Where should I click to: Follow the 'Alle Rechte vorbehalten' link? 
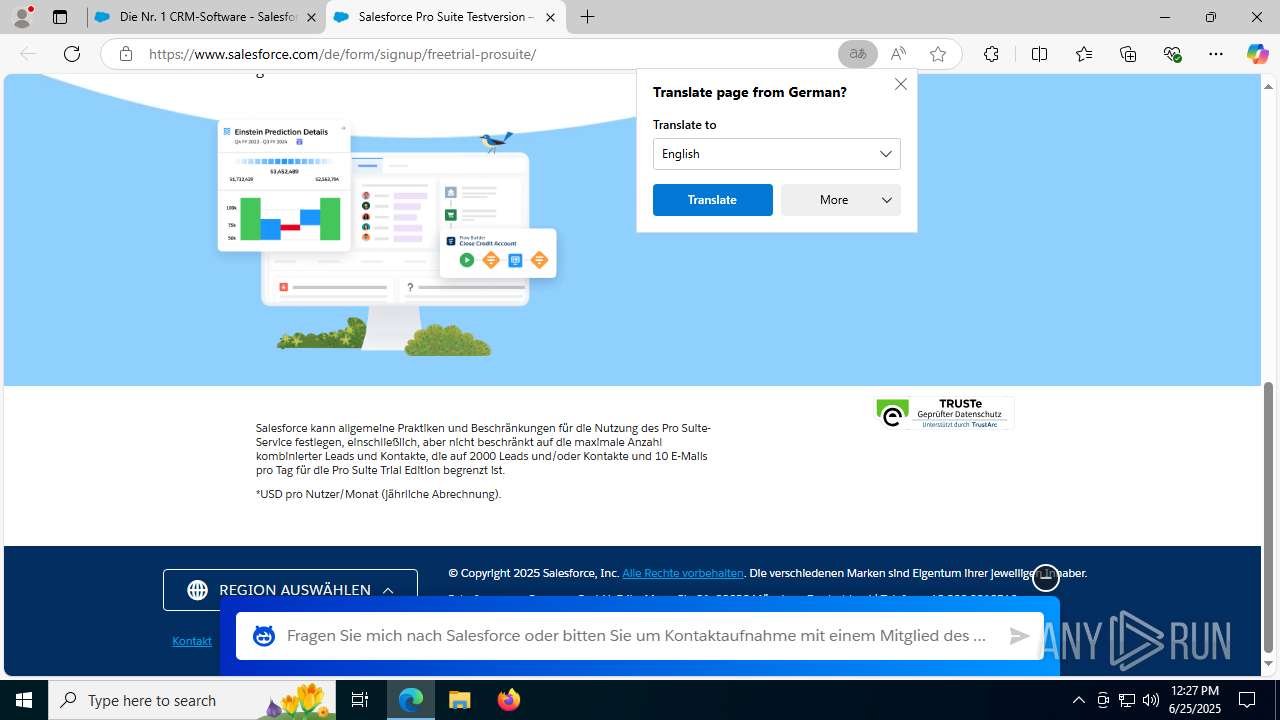tap(683, 573)
